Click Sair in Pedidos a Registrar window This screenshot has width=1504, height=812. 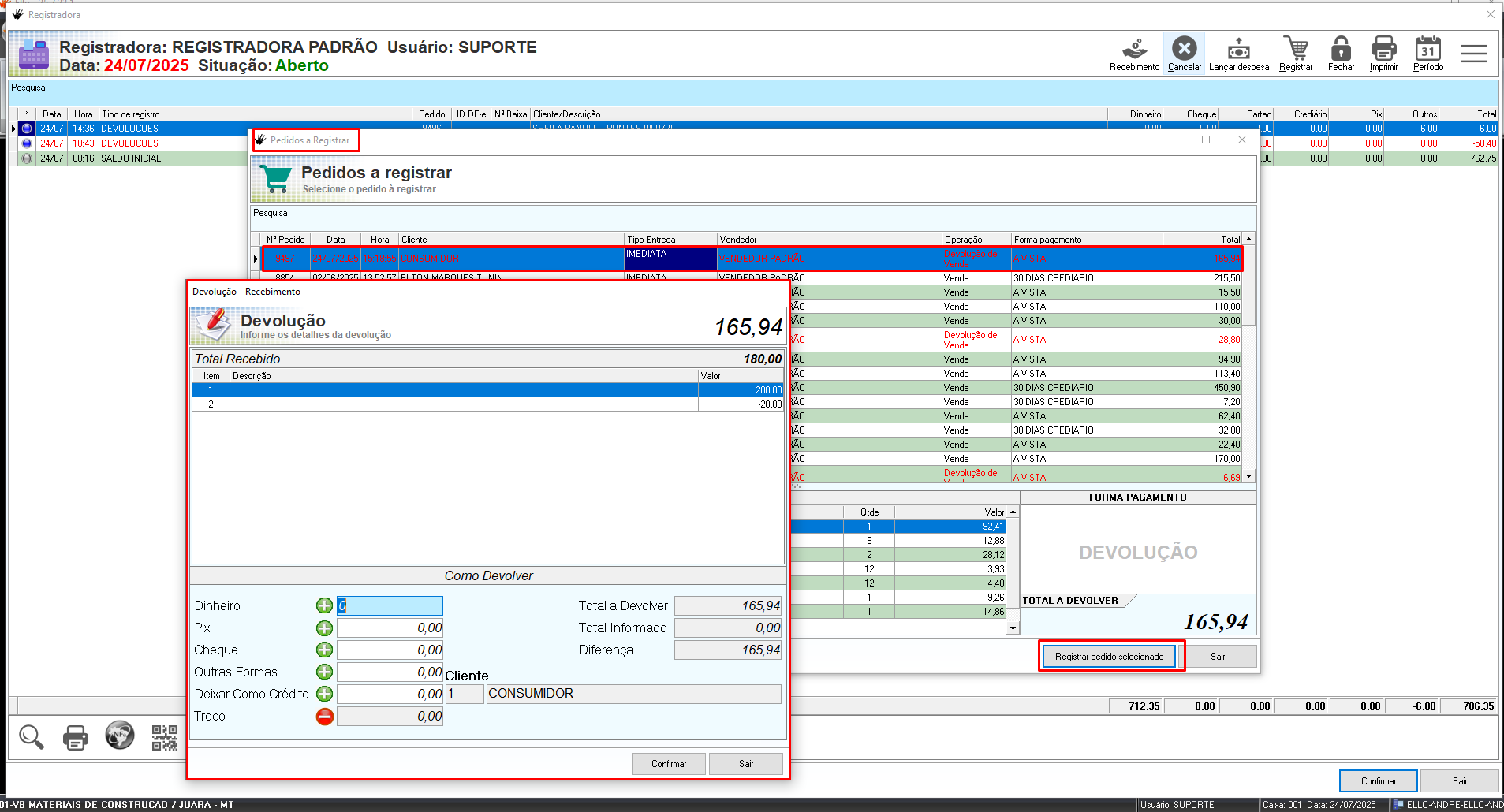tap(1218, 657)
